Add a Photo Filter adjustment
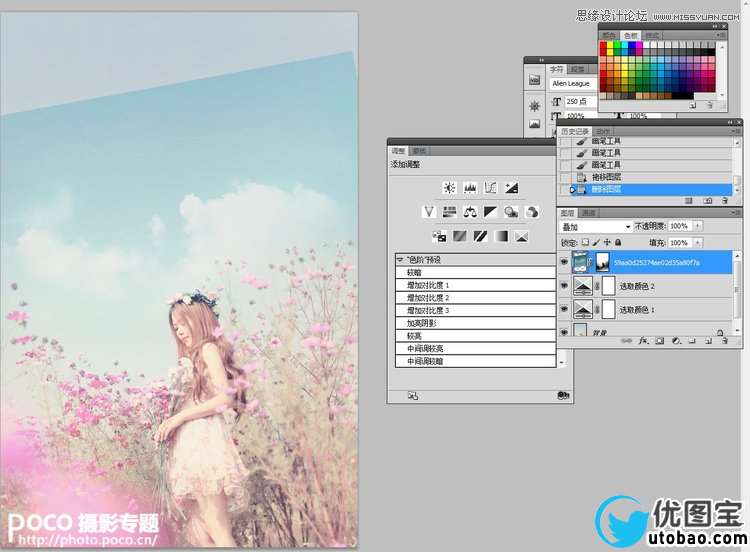750x552 pixels. [511, 211]
